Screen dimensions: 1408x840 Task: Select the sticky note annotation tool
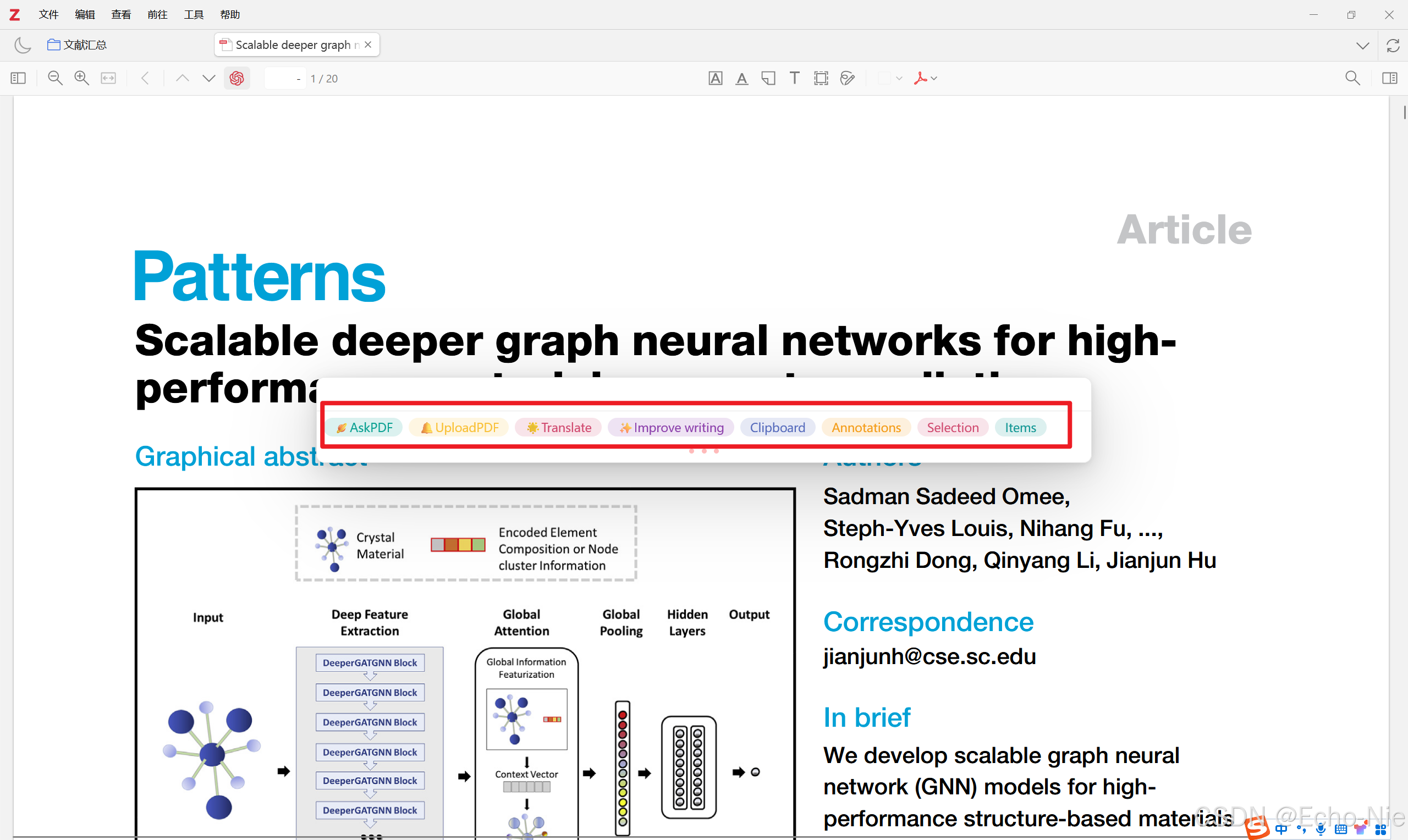[768, 78]
